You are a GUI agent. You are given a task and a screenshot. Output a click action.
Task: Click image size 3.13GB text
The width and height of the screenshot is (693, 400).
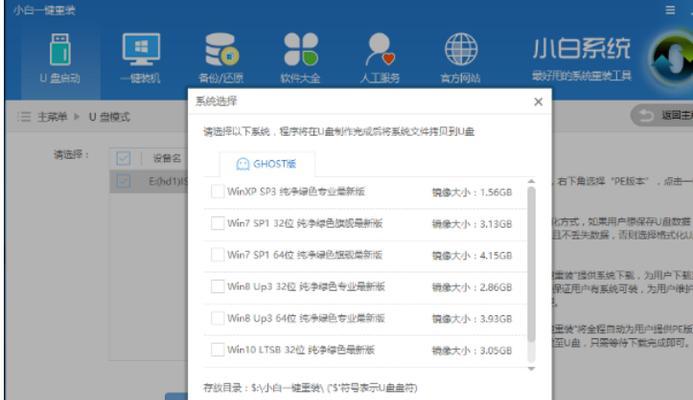pyautogui.click(x=472, y=224)
